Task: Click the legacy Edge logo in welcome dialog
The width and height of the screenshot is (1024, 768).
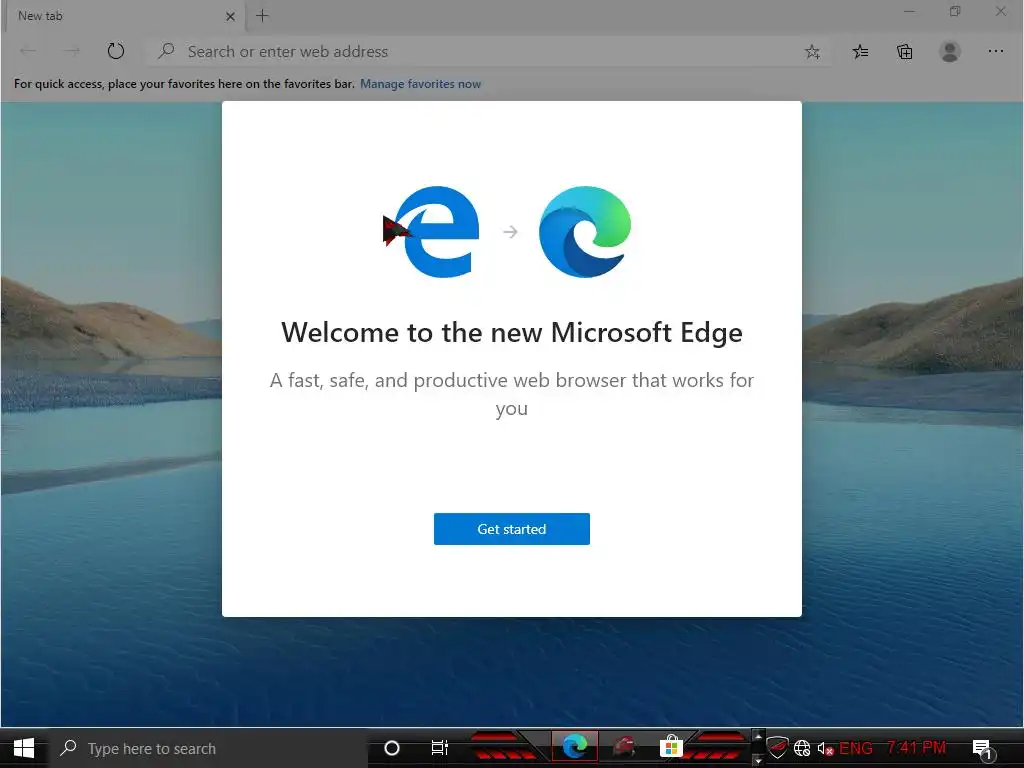Action: click(437, 231)
